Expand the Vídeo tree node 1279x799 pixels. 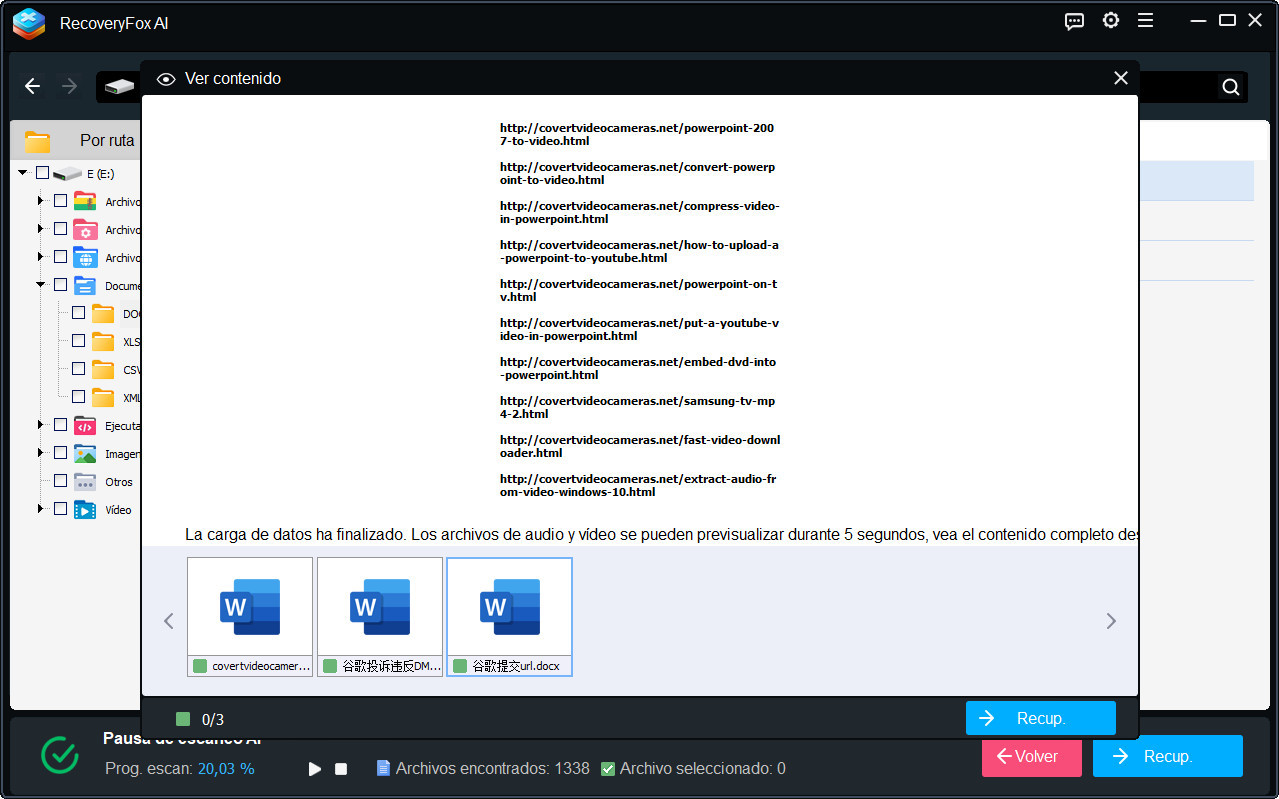coord(40,509)
